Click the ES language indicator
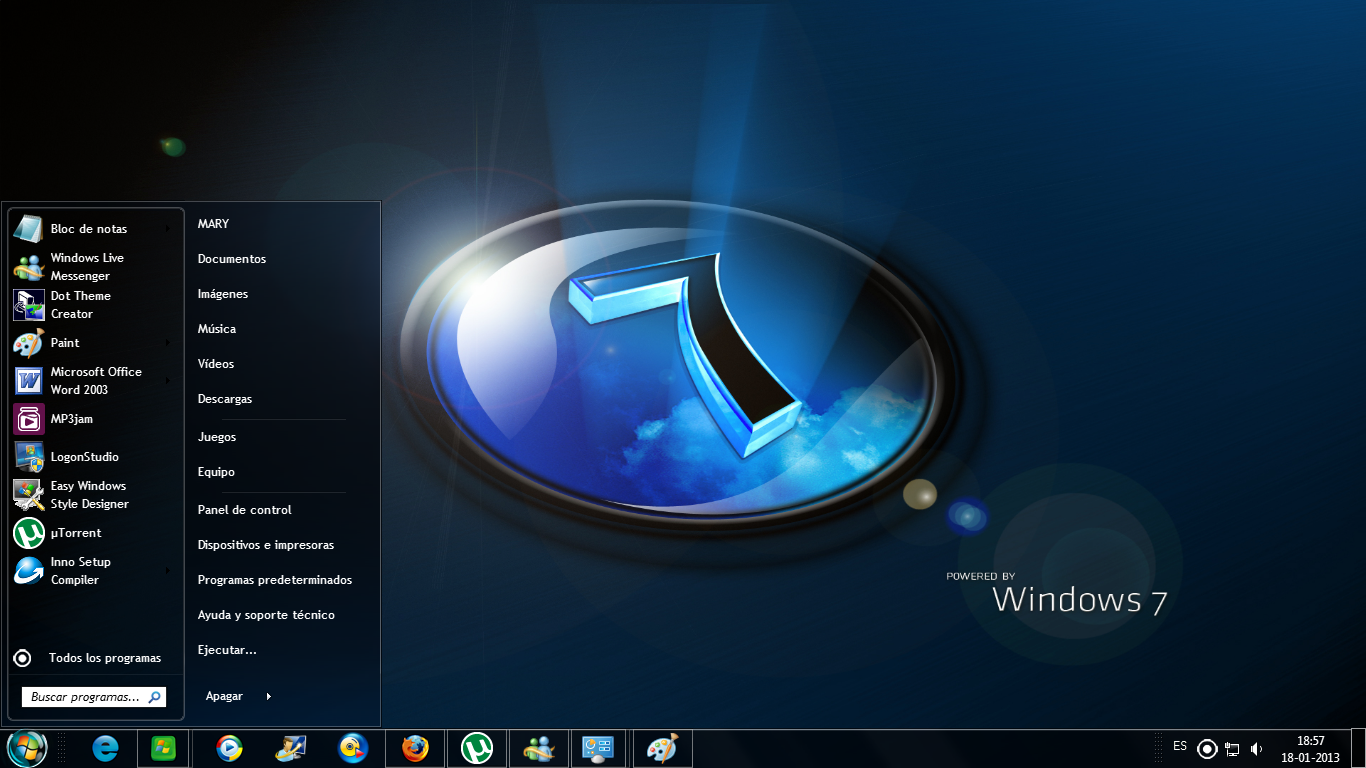The width and height of the screenshot is (1366, 768). tap(1180, 746)
